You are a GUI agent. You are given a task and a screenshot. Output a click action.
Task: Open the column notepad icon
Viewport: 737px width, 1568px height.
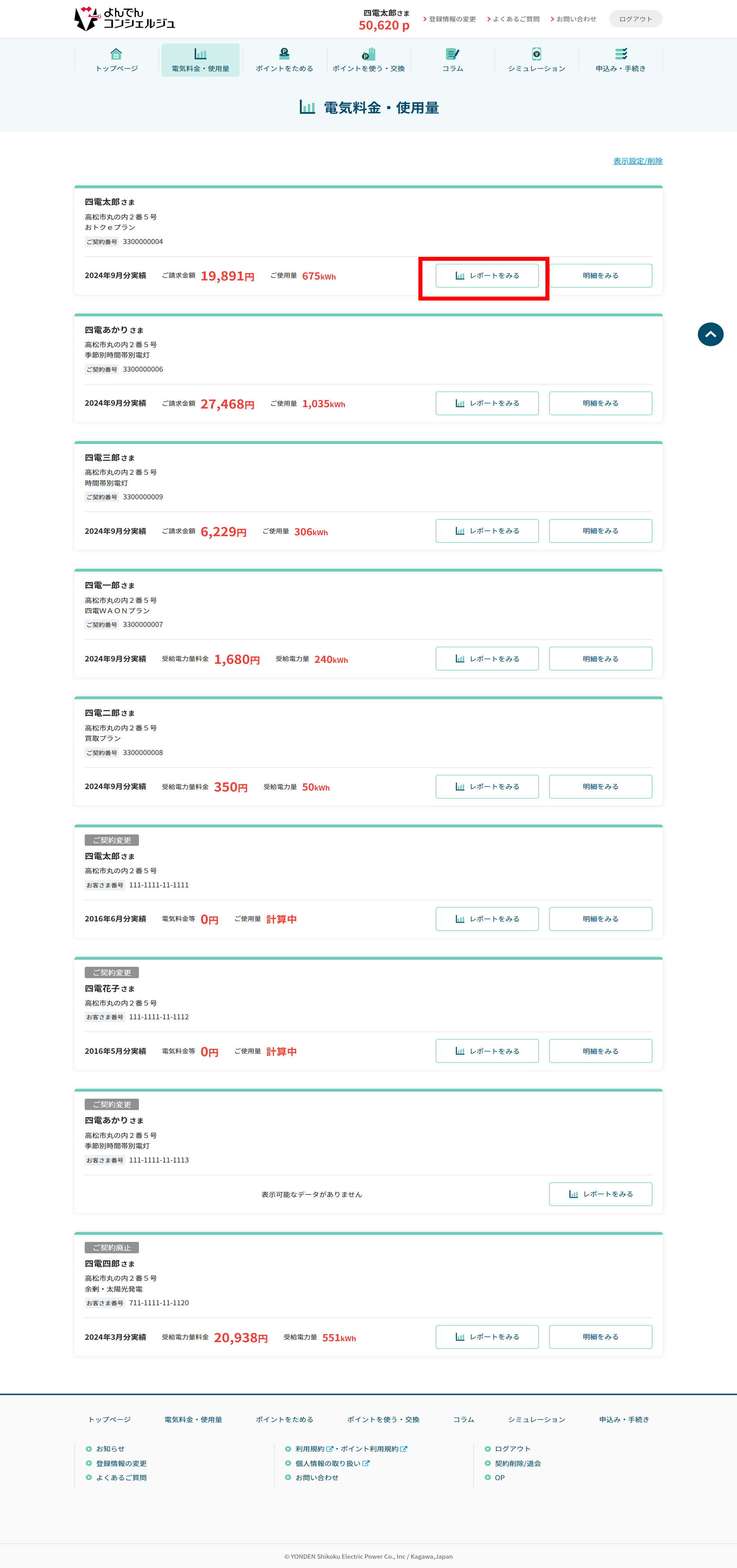click(x=453, y=54)
